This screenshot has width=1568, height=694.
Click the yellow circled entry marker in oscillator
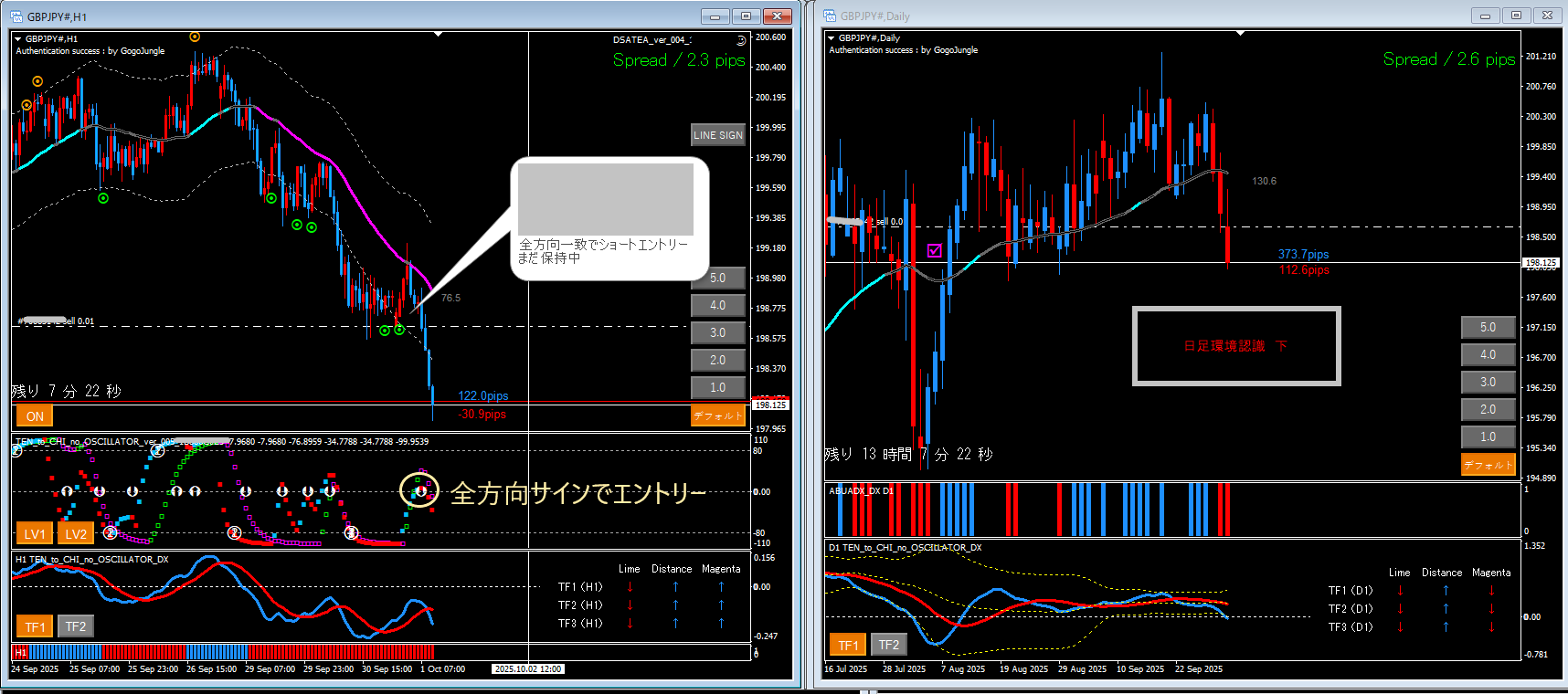[x=420, y=491]
